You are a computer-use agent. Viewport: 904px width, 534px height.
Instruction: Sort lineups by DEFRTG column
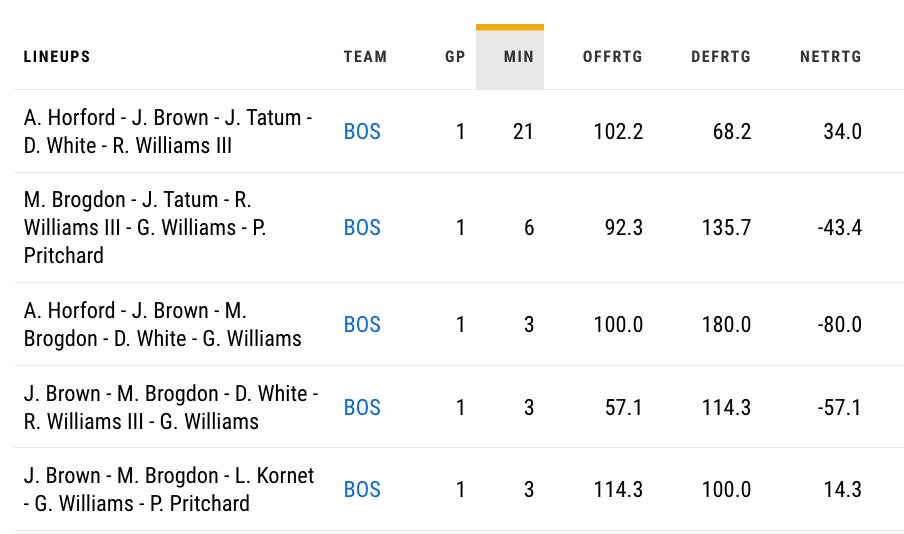[721, 57]
